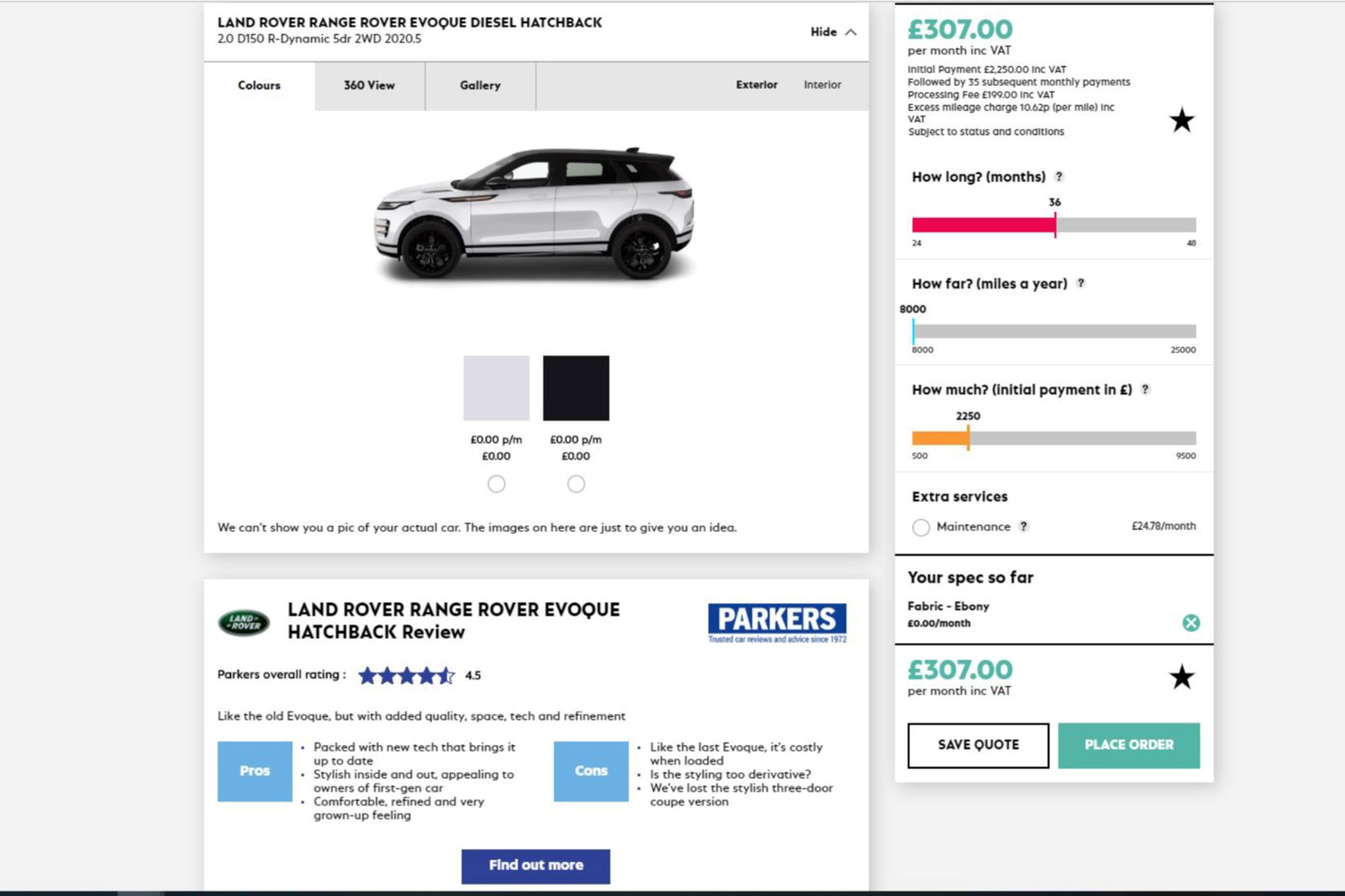Viewport: 1345px width, 896px height.
Task: Enable the Maintenance extra service
Action: pyautogui.click(x=920, y=527)
